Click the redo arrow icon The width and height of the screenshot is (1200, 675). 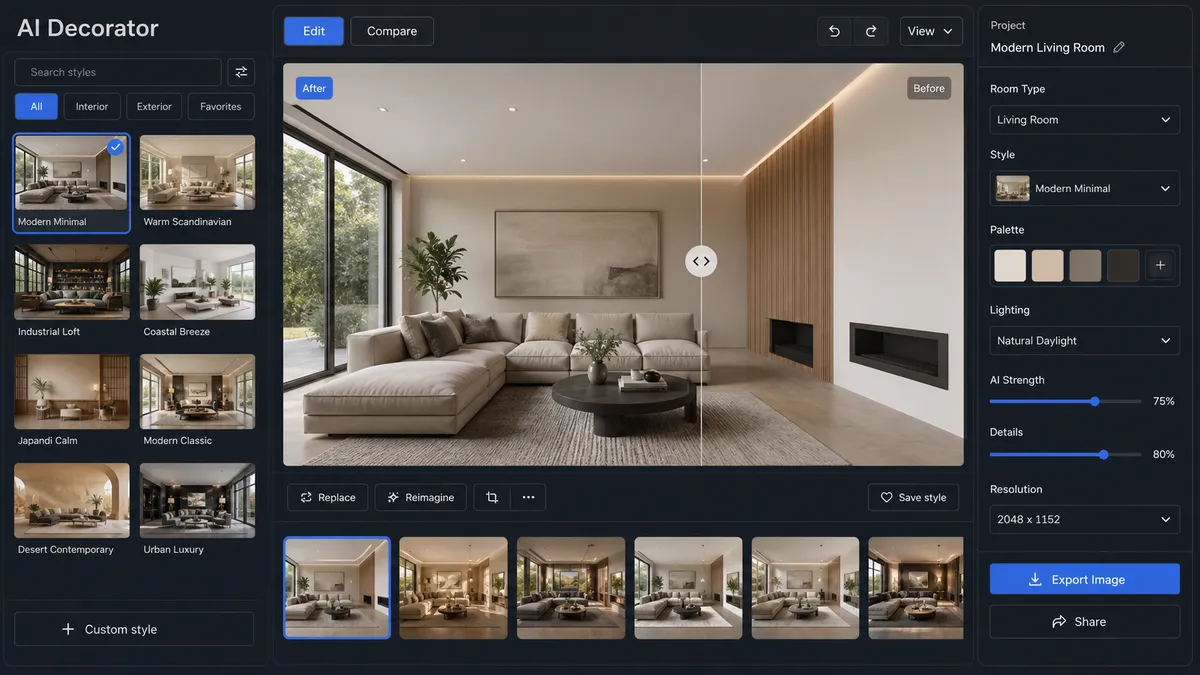click(x=871, y=31)
